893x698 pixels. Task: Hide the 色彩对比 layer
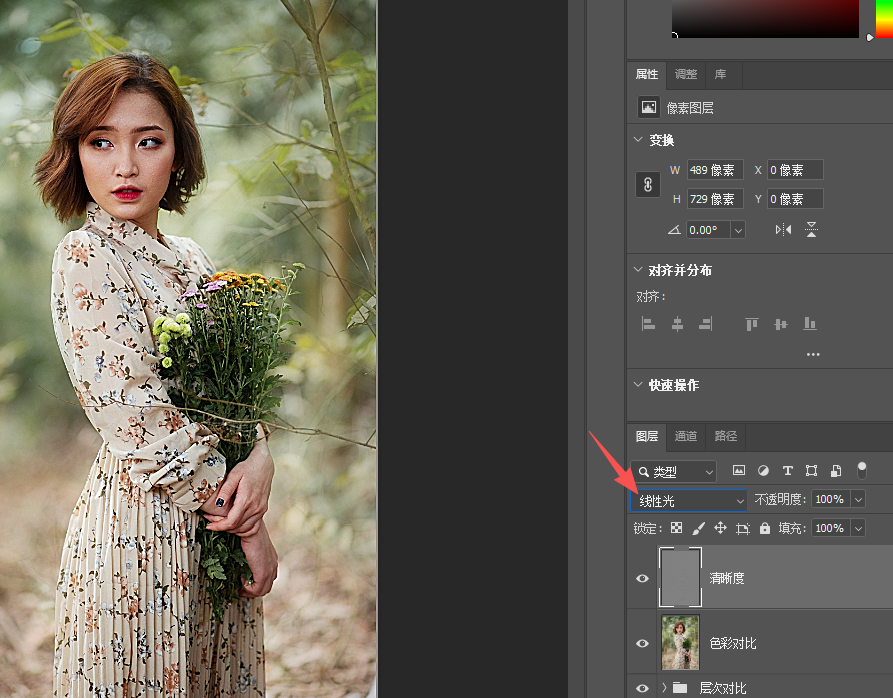(x=642, y=643)
